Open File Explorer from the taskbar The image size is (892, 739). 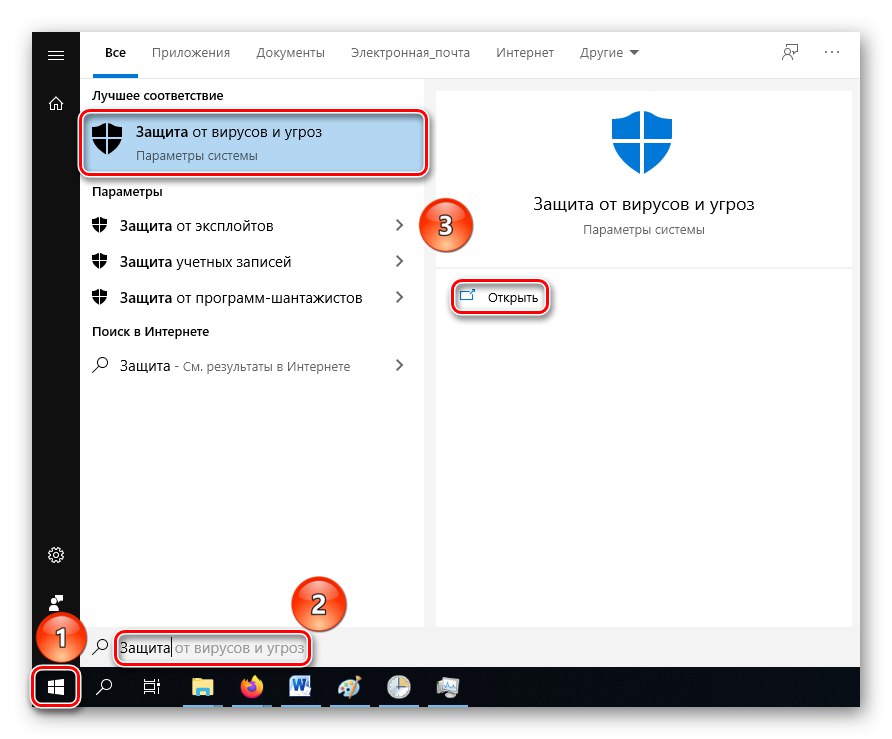202,687
